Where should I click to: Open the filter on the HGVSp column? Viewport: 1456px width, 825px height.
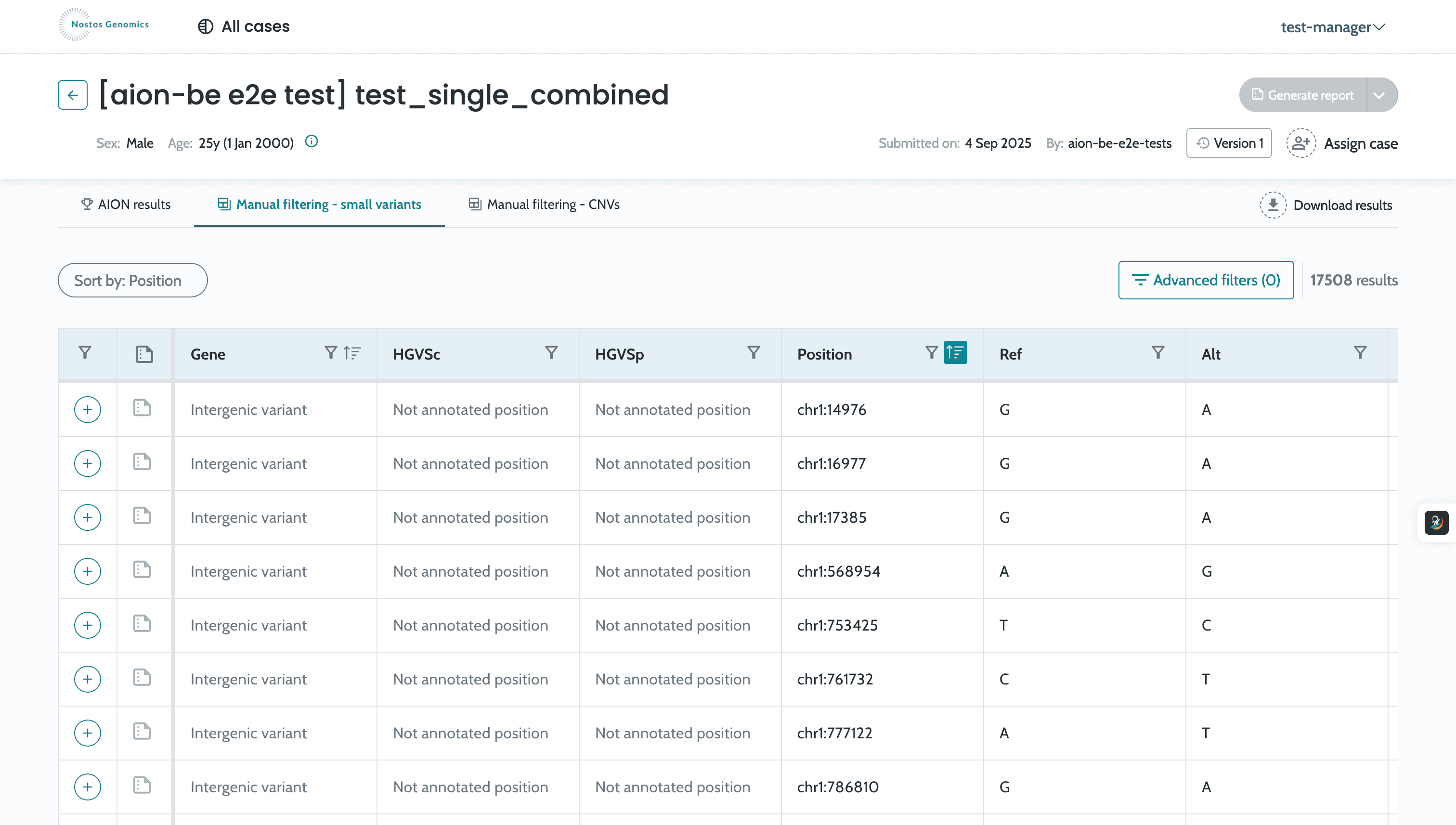click(754, 352)
